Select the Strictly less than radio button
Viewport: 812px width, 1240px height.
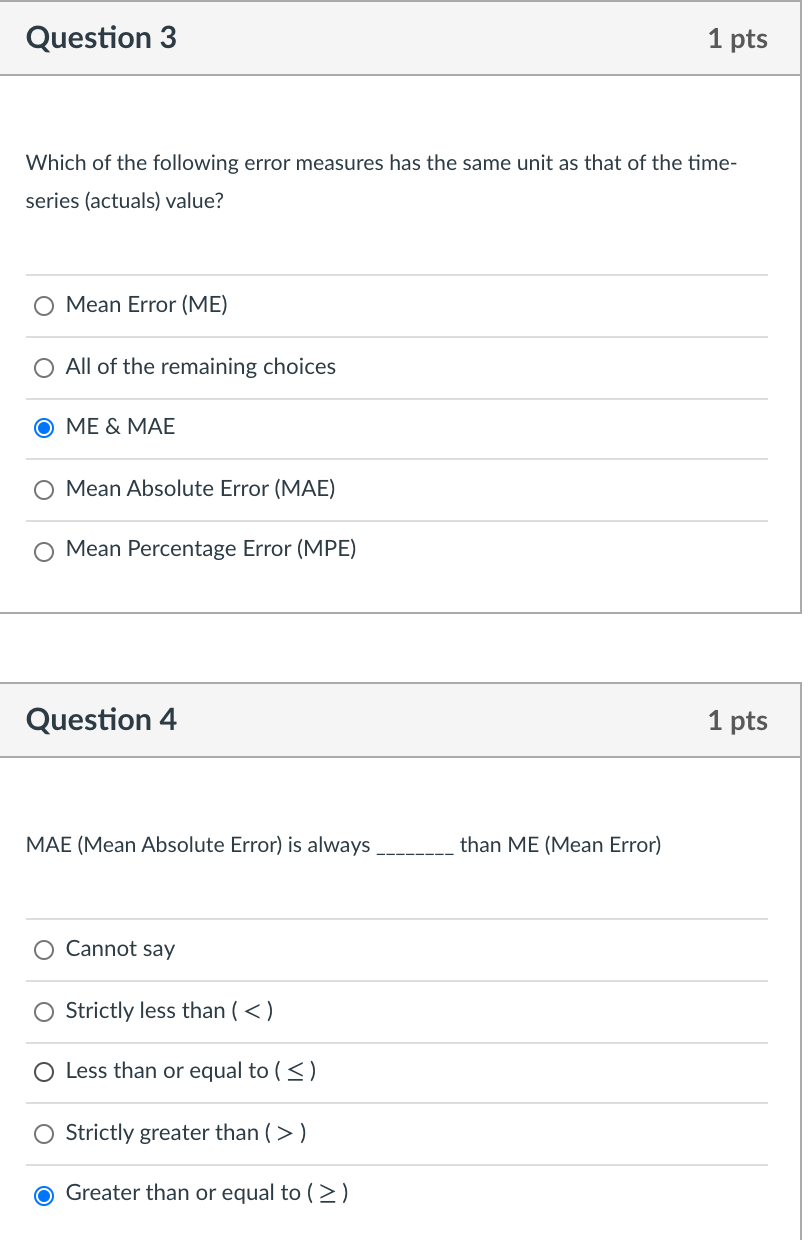[x=44, y=1012]
